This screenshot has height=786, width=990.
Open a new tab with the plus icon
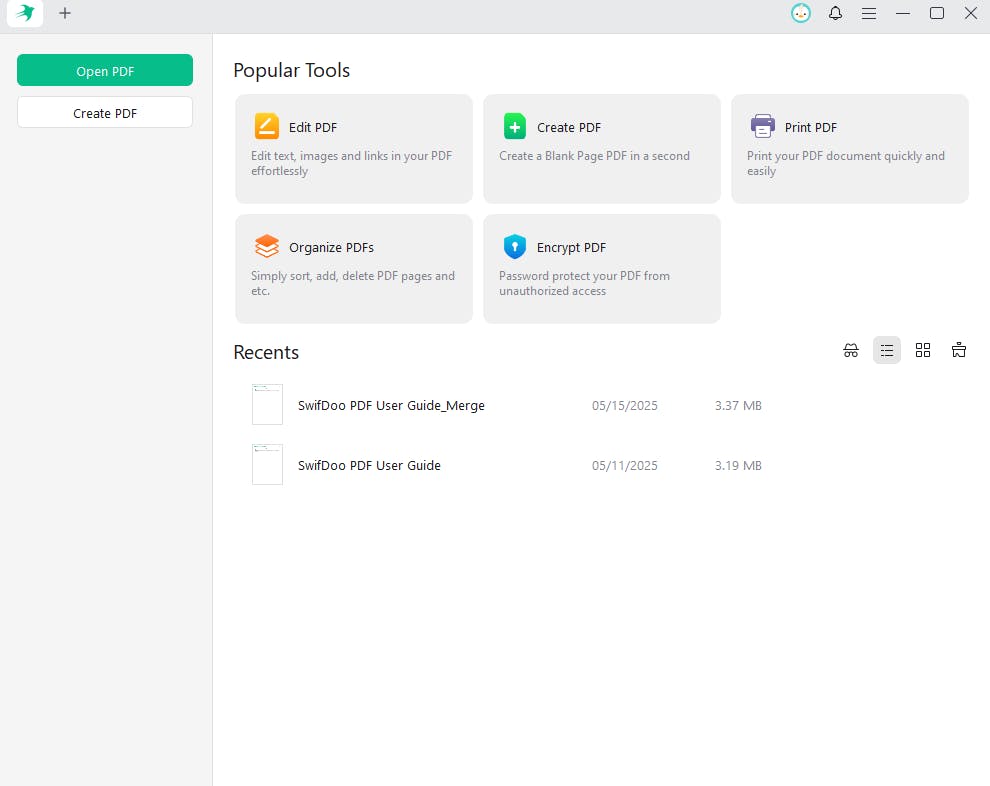(x=64, y=13)
